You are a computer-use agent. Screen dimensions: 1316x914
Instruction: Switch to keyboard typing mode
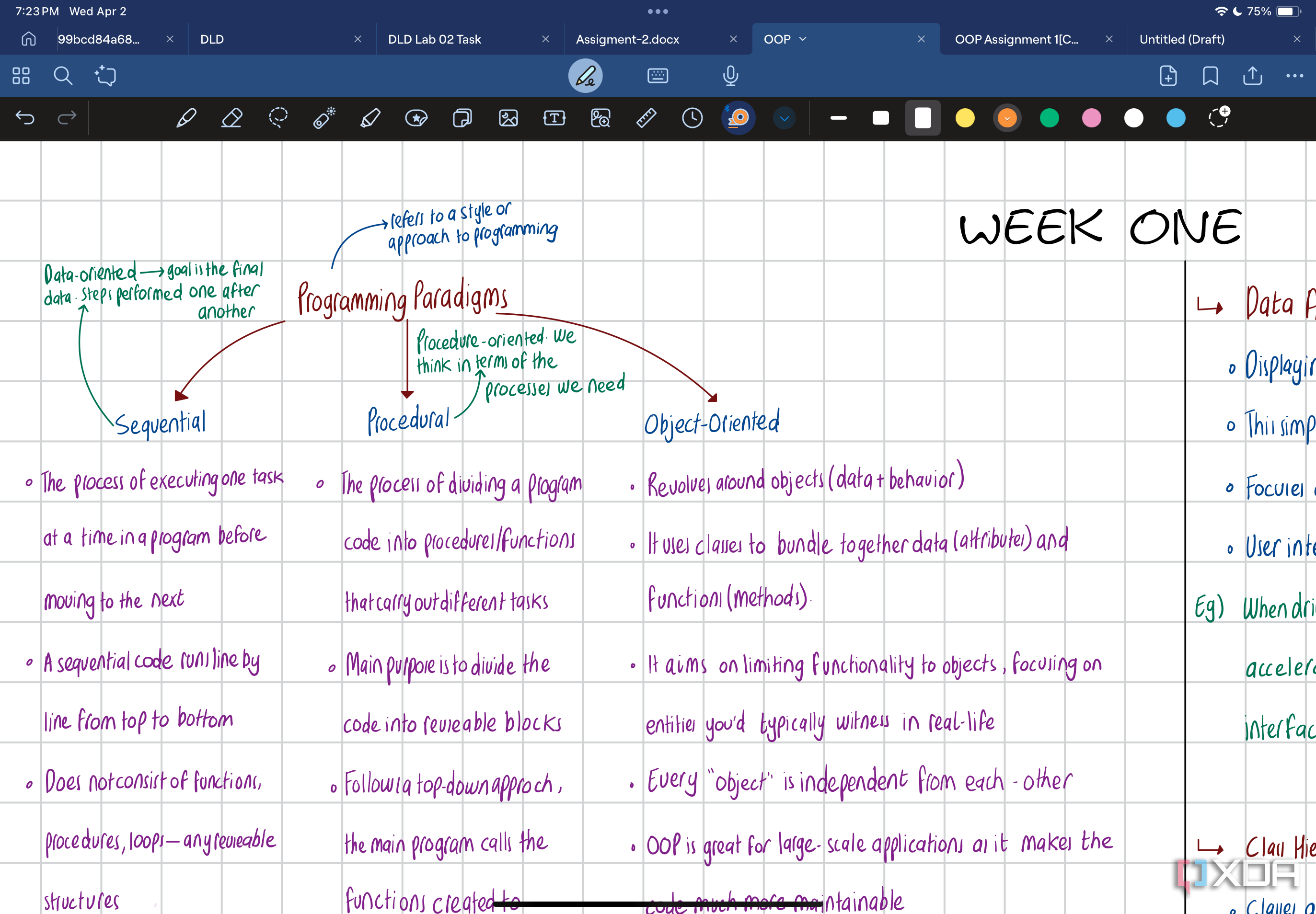(x=658, y=76)
